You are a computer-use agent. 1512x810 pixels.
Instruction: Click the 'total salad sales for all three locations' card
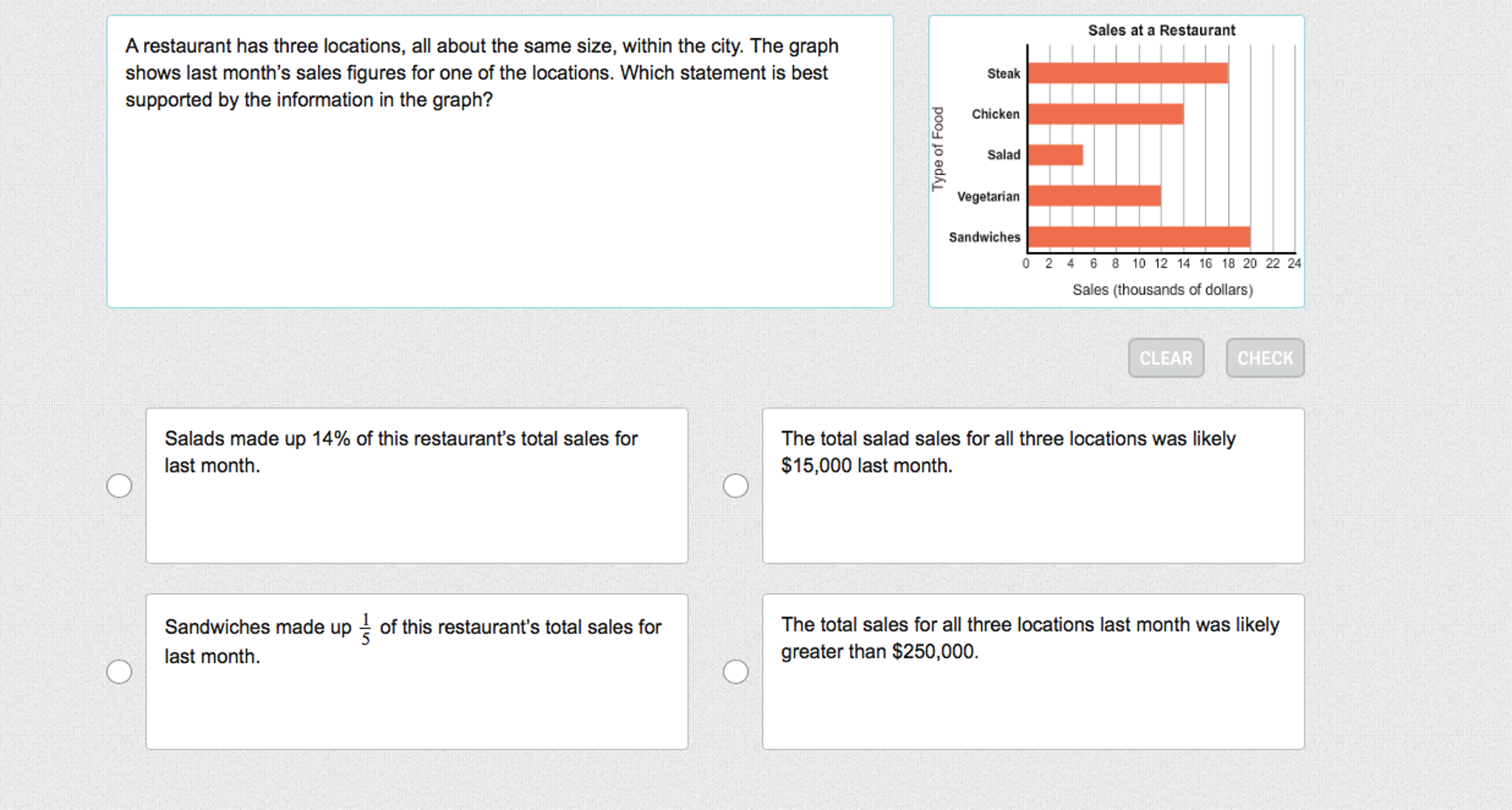(1008, 452)
